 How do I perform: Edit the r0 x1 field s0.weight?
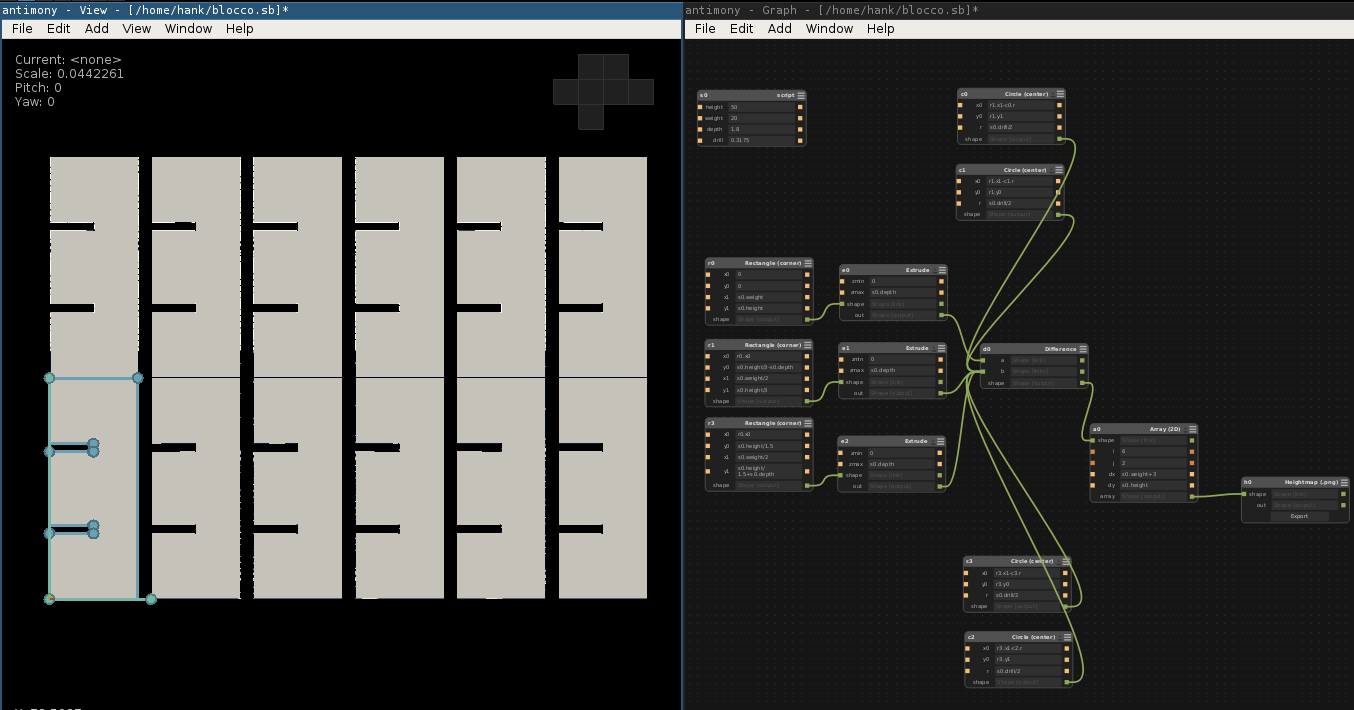(768, 297)
